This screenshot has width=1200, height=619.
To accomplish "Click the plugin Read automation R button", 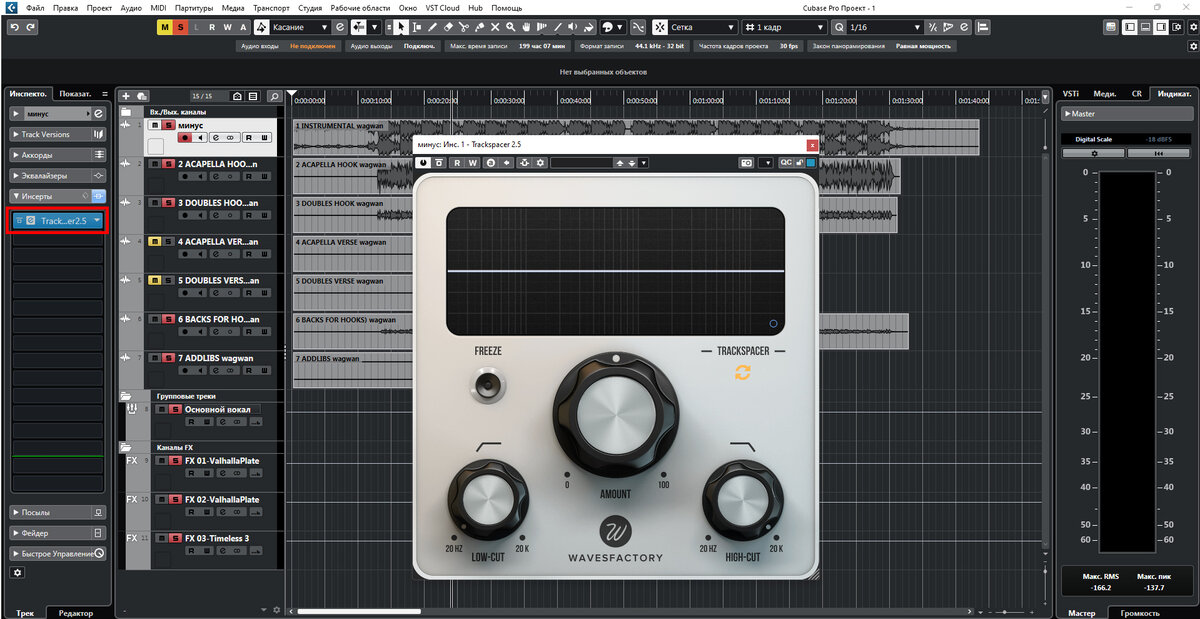I will [457, 163].
